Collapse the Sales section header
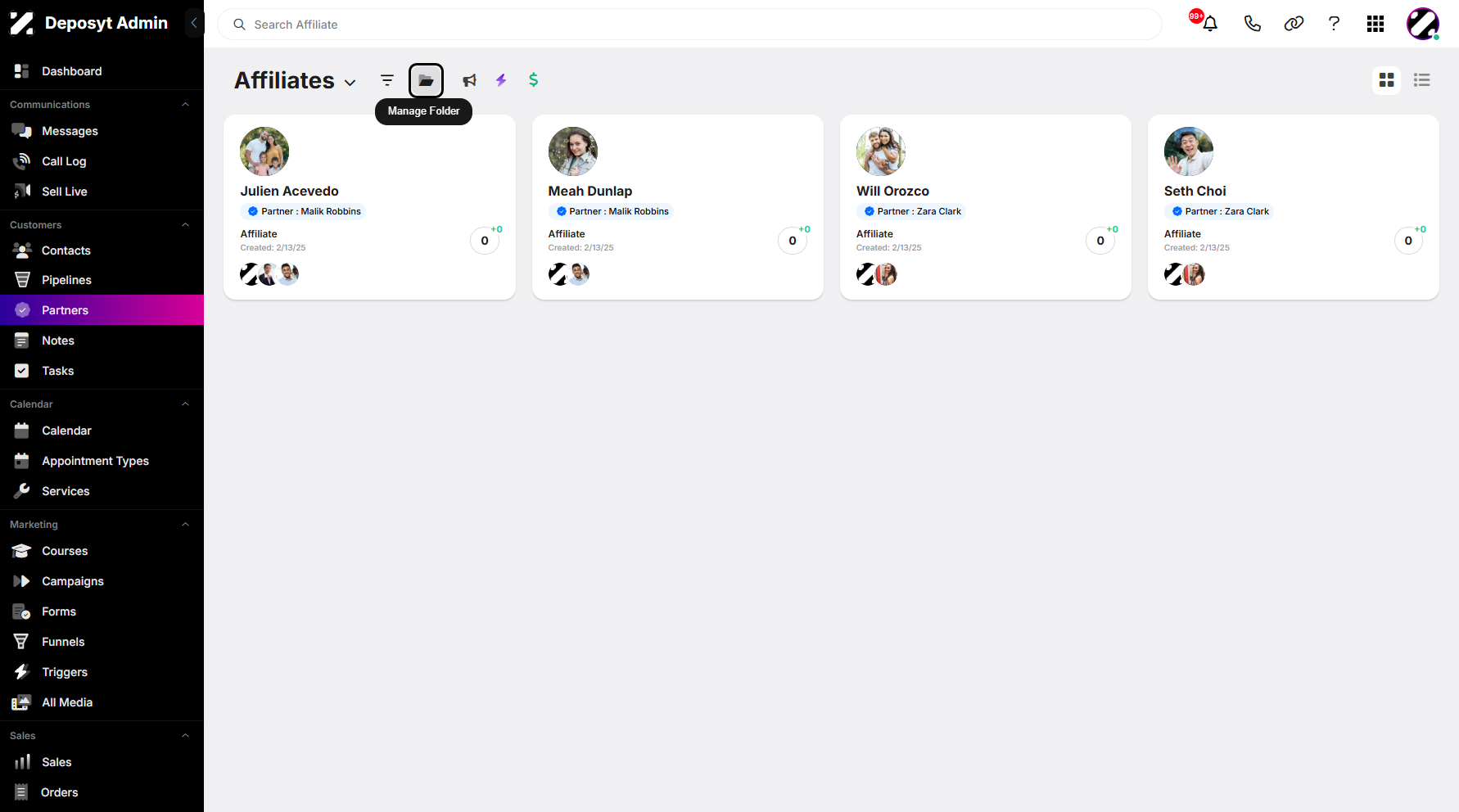 point(185,736)
